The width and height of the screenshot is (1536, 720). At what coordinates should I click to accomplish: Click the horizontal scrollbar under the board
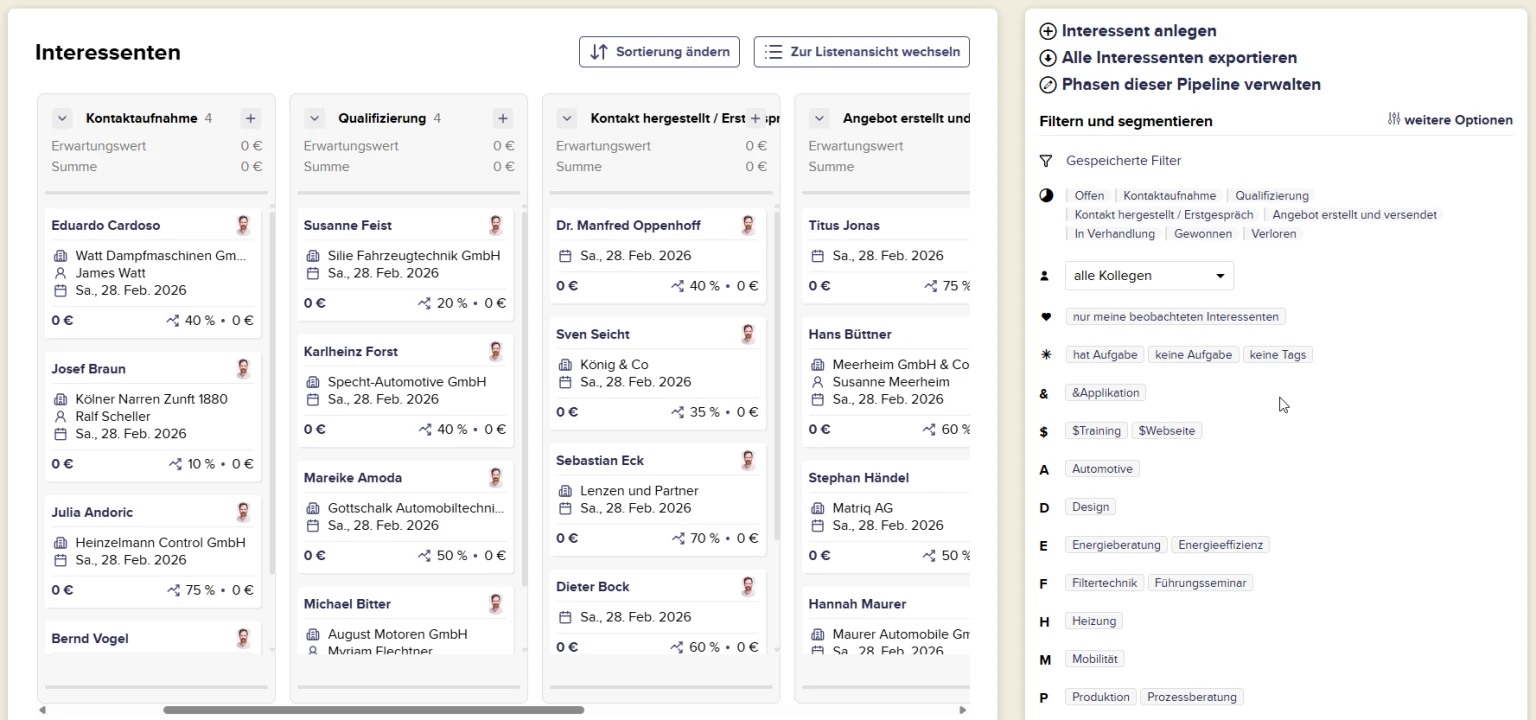(x=373, y=710)
